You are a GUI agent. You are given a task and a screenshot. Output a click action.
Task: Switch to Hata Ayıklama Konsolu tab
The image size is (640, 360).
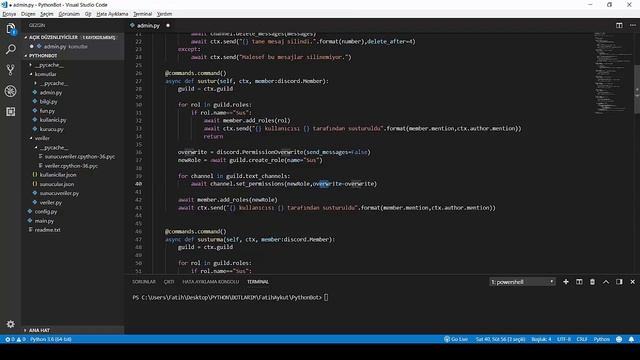210,282
